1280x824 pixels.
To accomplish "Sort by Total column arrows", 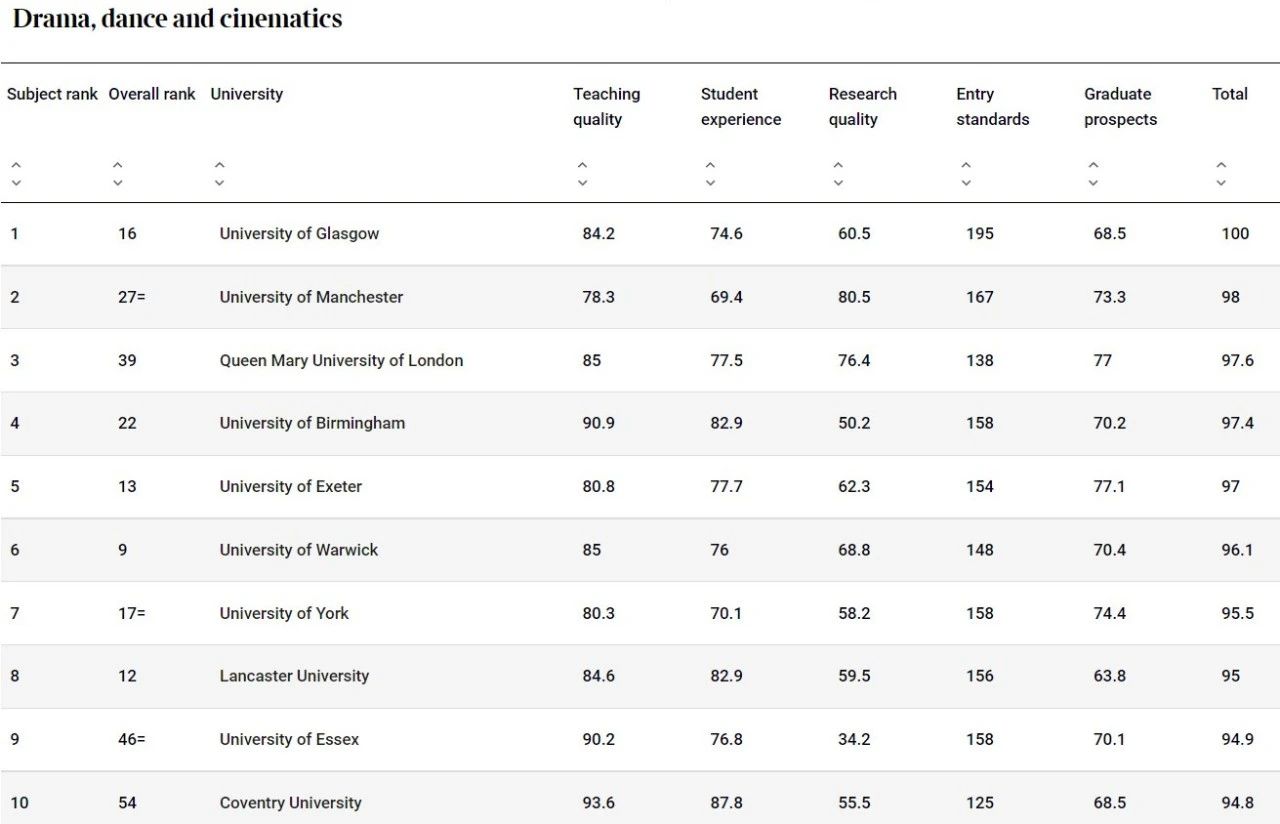I will pos(1221,174).
